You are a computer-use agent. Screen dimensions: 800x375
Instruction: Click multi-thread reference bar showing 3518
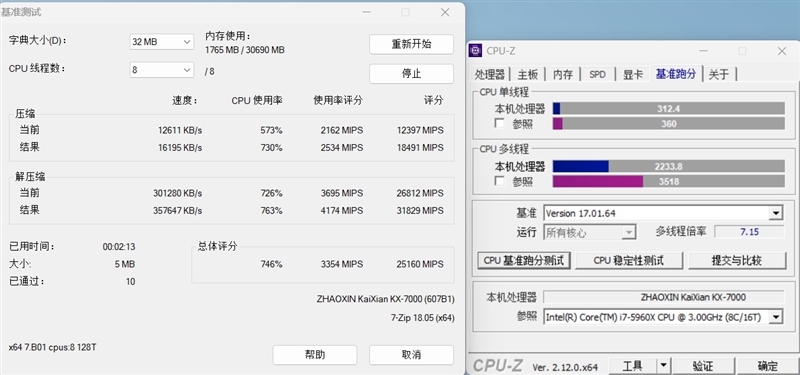668,181
